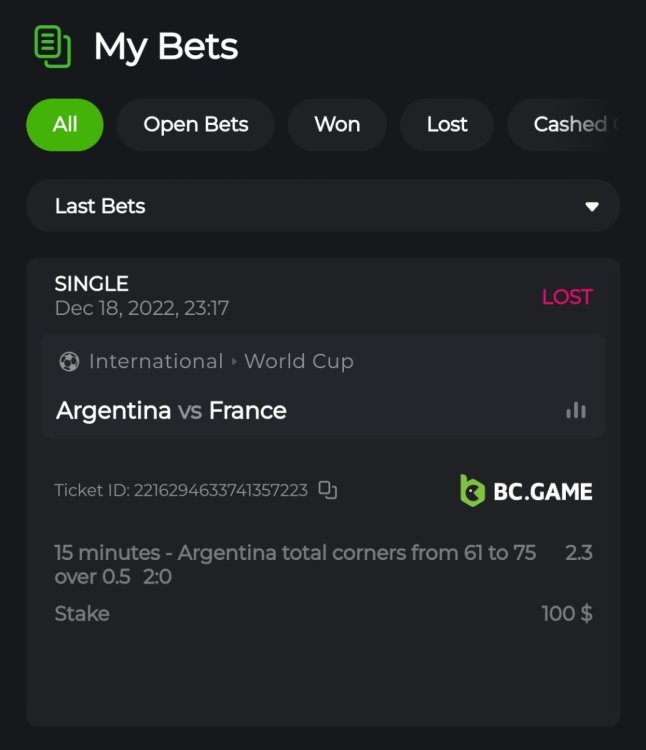This screenshot has width=646, height=750.
Task: Go to the World Cup tournament link
Action: [299, 362]
